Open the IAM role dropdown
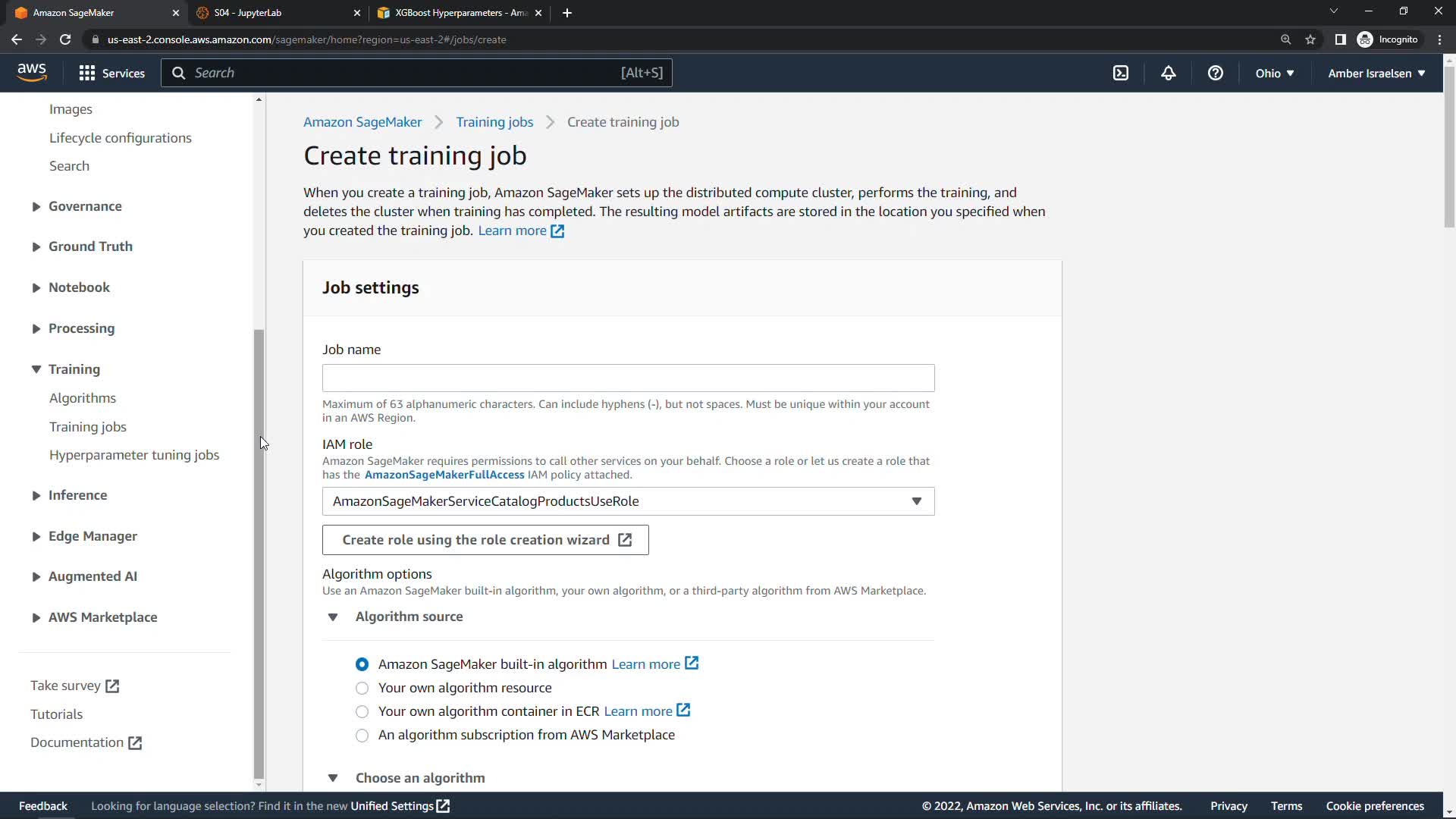 pos(628,501)
